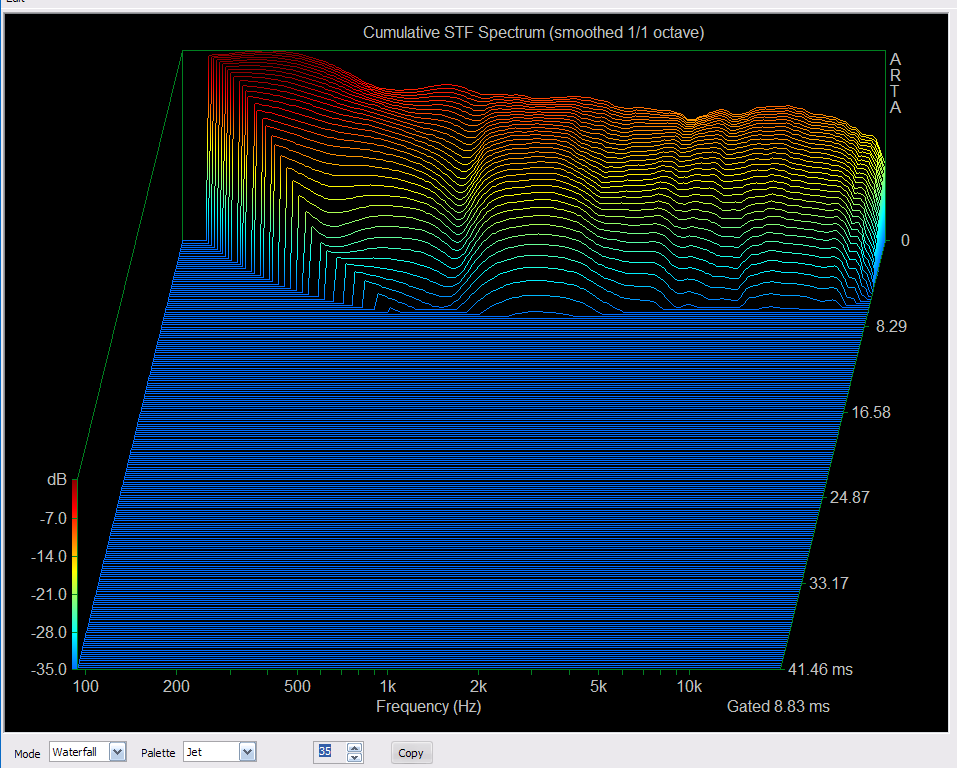Click the -14.0 dB scale label
Image resolution: width=957 pixels, height=768 pixels.
click(49, 557)
